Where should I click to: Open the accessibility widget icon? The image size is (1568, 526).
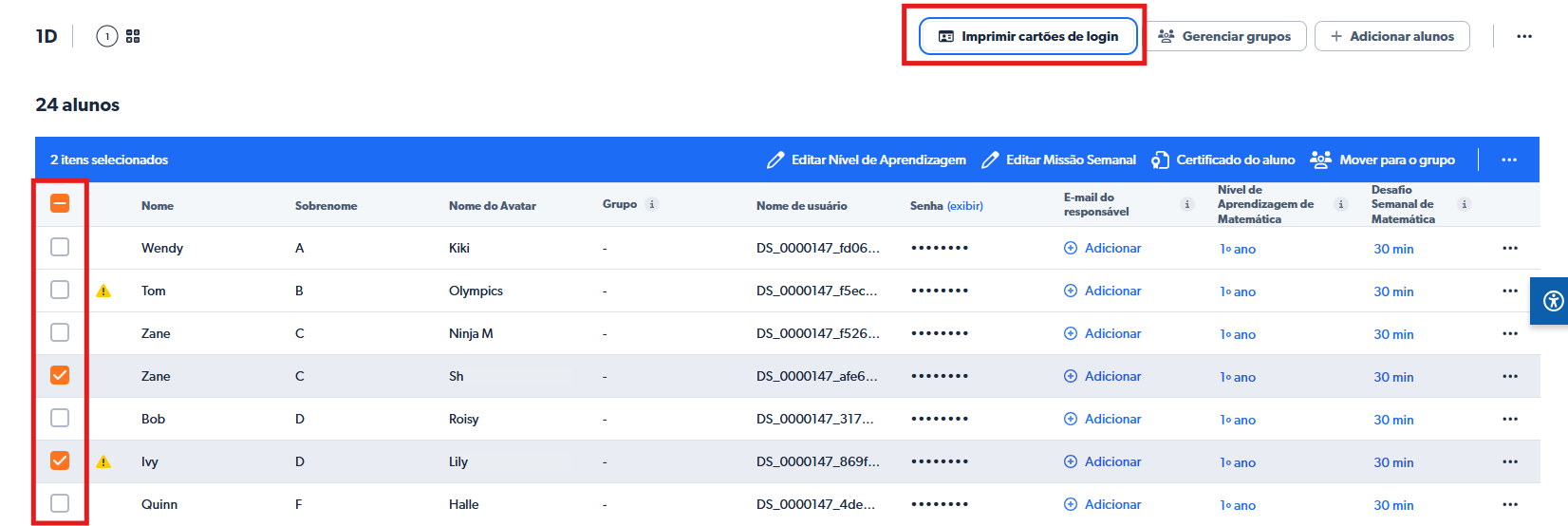click(x=1553, y=301)
